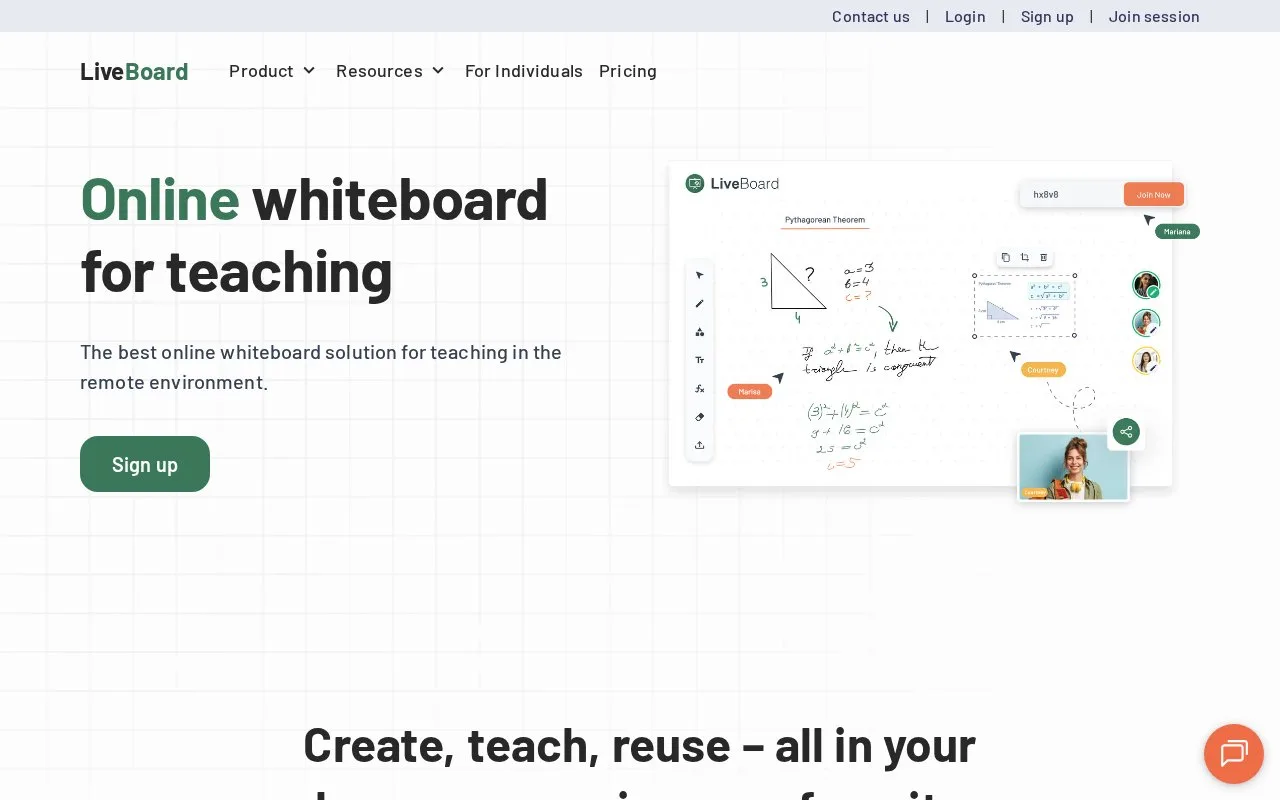Open the formula (fx) tool
Image resolution: width=1280 pixels, height=800 pixels.
tap(700, 389)
